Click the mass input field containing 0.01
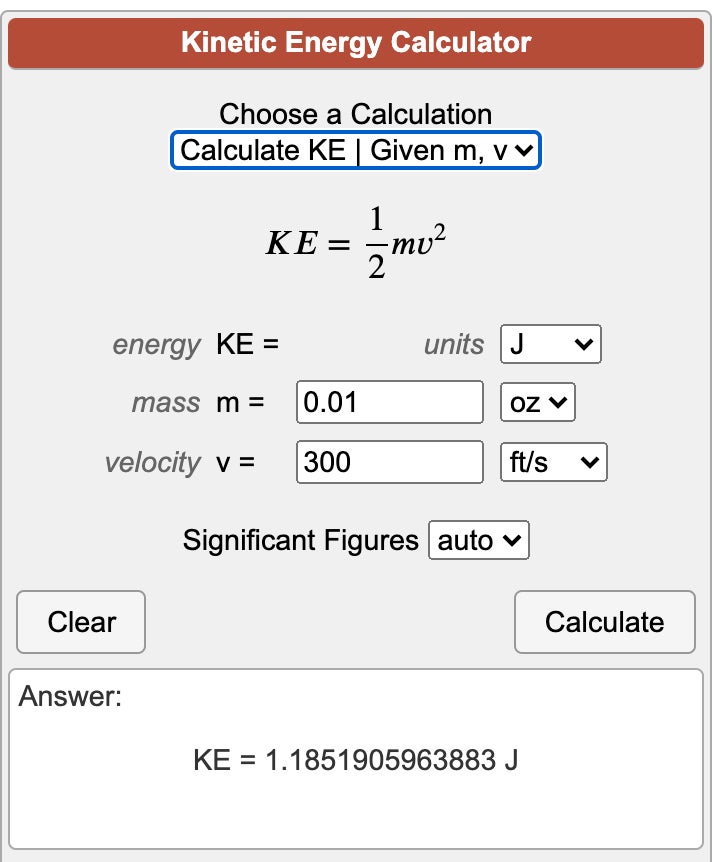This screenshot has width=714, height=862. coord(390,404)
